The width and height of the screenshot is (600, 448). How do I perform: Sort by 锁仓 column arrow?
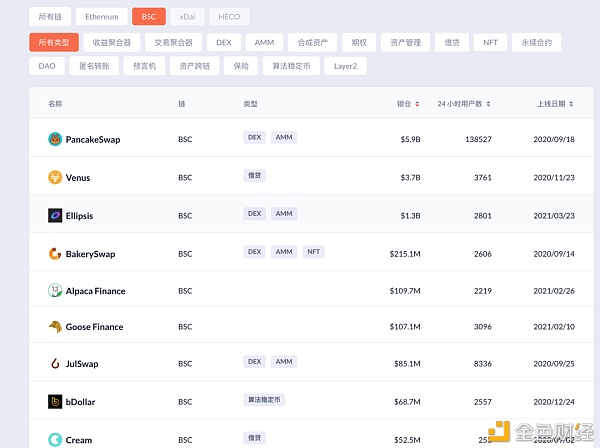417,104
